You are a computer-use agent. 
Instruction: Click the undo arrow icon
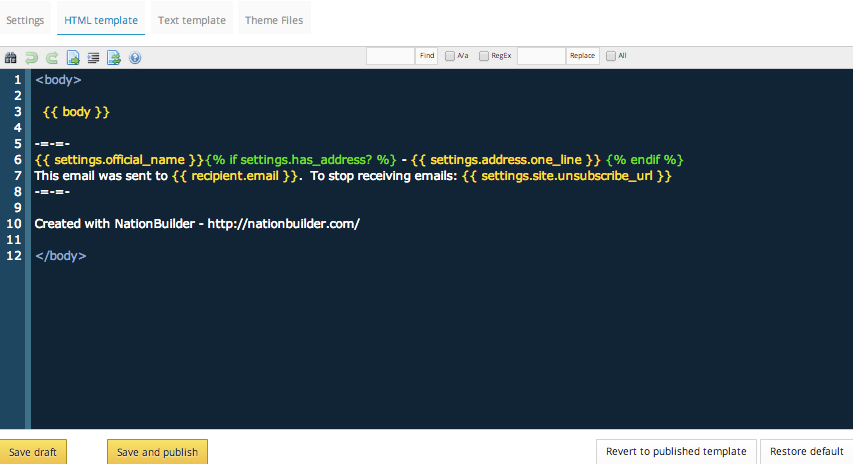tap(31, 58)
